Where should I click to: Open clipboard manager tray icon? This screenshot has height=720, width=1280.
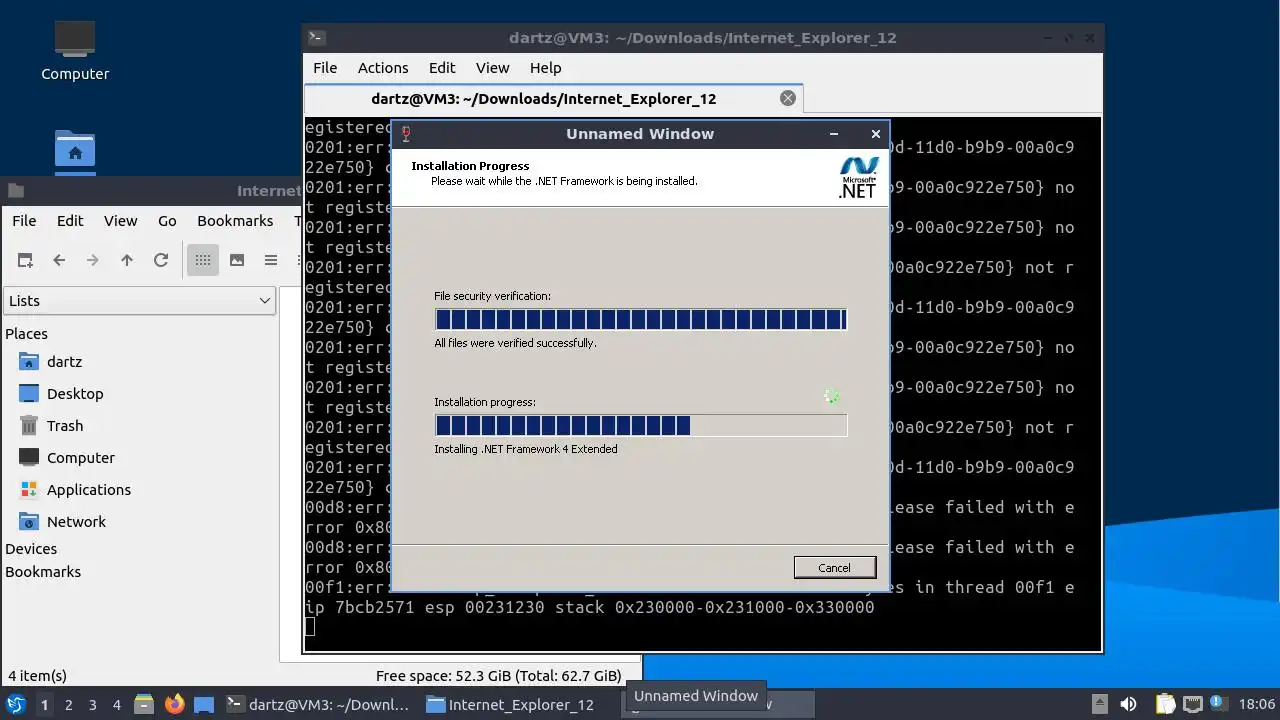(x=1165, y=704)
